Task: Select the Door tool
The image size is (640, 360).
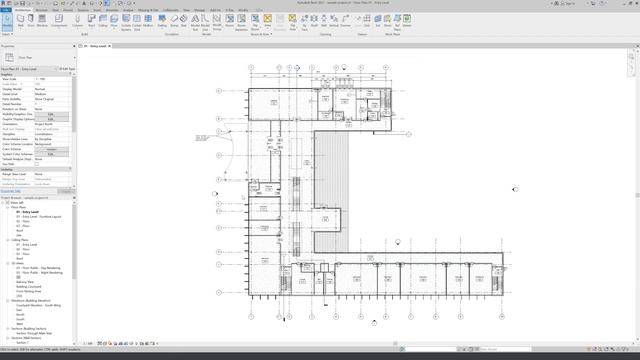Action: (x=31, y=21)
